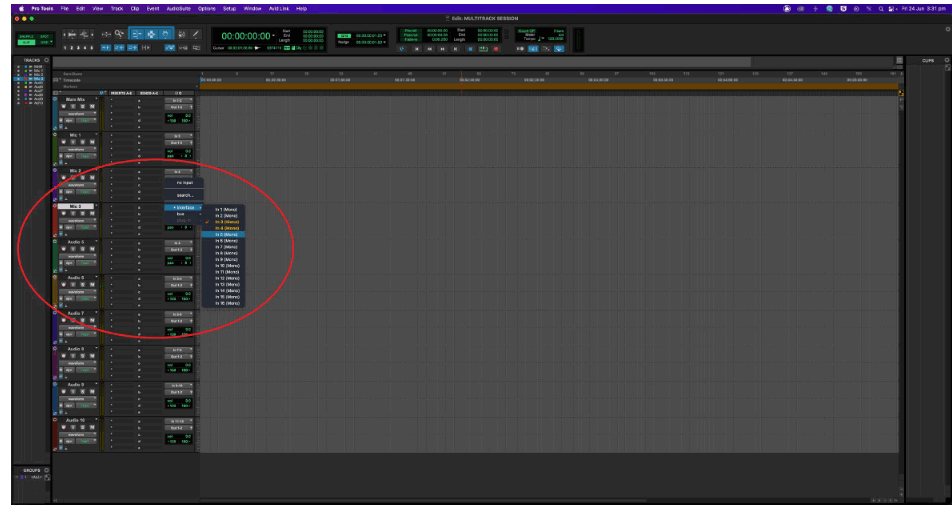The height and width of the screenshot is (510, 952).
Task: Click search option in input popup
Action: [184, 195]
